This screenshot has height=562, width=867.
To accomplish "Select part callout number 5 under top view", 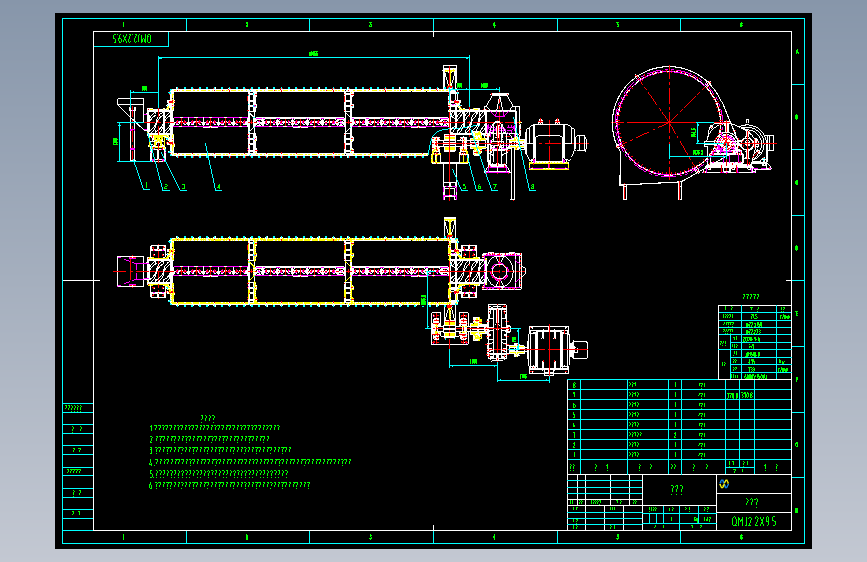I will (x=464, y=187).
